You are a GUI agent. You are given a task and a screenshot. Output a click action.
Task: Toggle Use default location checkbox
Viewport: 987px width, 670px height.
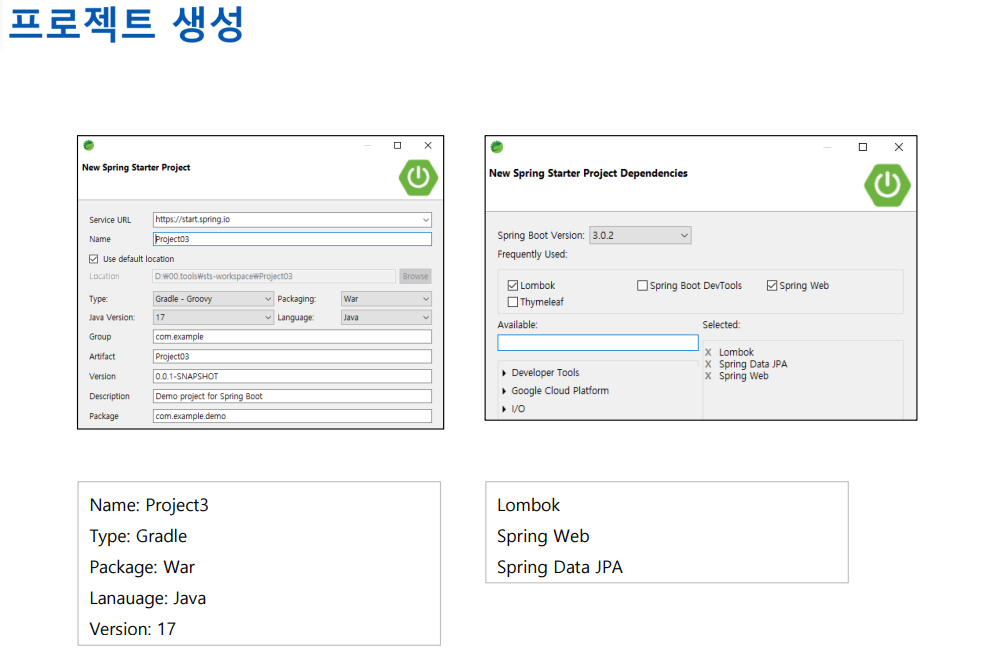click(94, 259)
